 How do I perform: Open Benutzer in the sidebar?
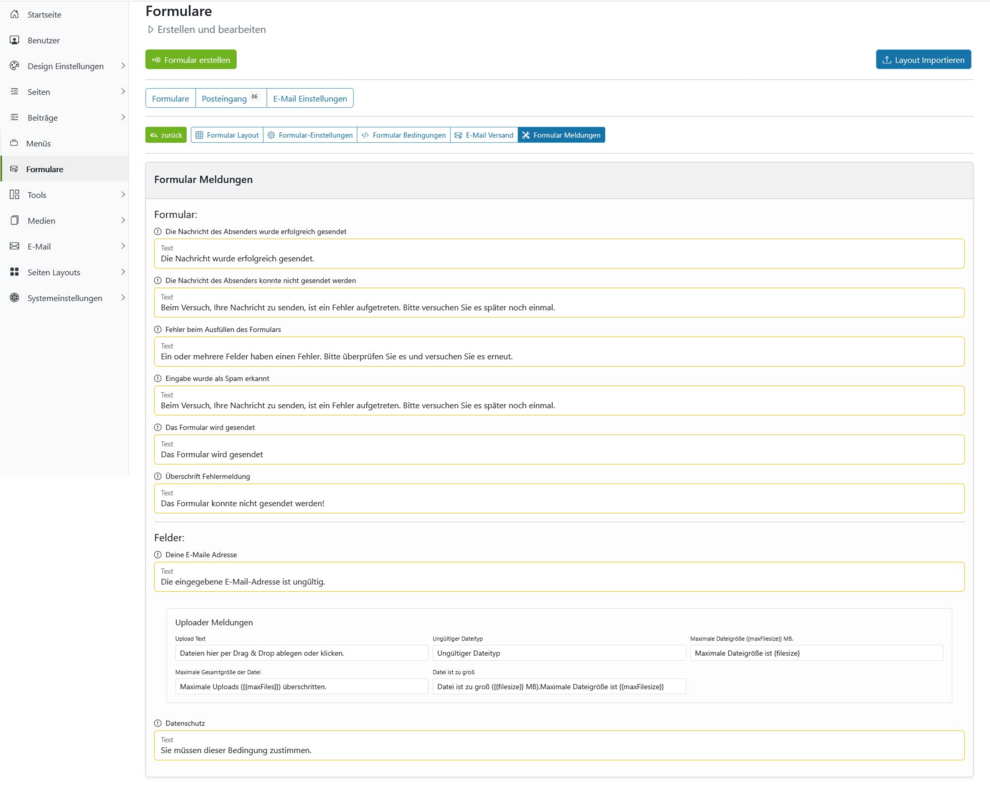[x=64, y=40]
